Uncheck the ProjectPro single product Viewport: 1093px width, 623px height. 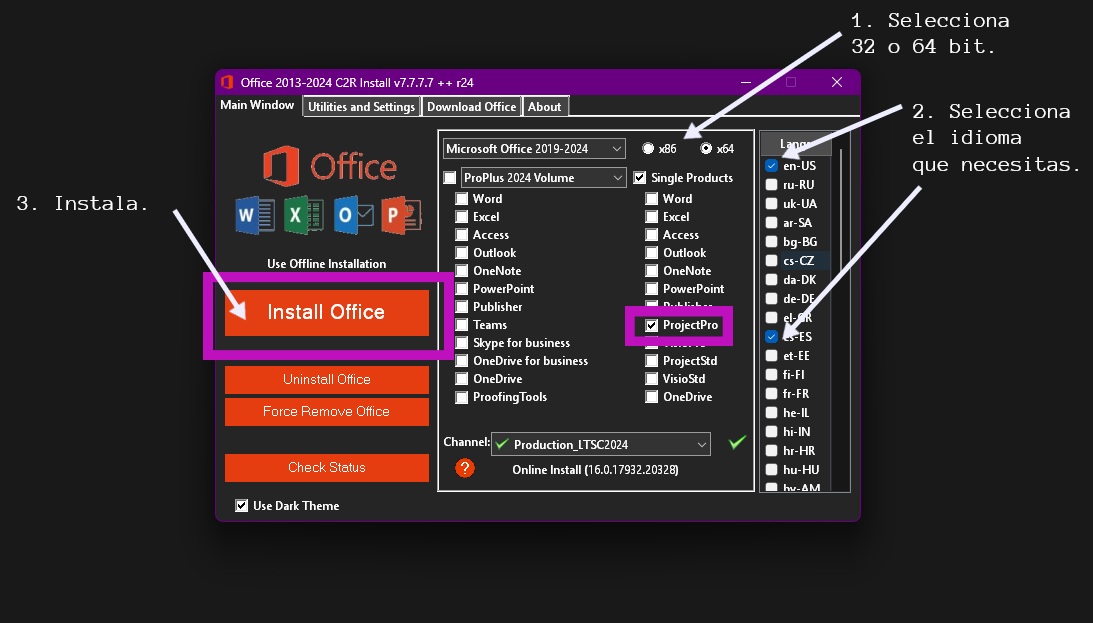click(651, 325)
